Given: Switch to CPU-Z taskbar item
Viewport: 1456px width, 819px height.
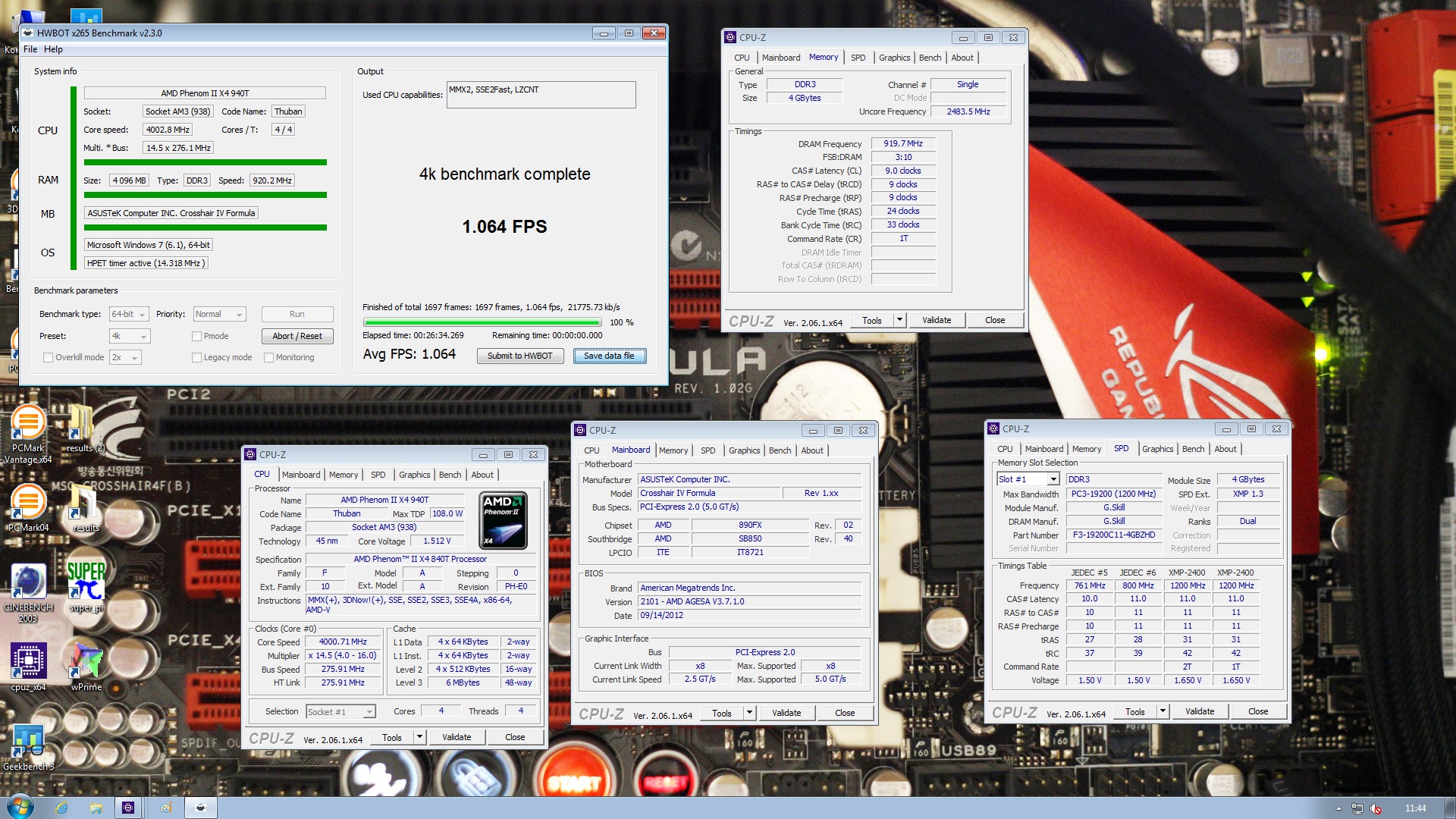Looking at the screenshot, I should (x=128, y=808).
